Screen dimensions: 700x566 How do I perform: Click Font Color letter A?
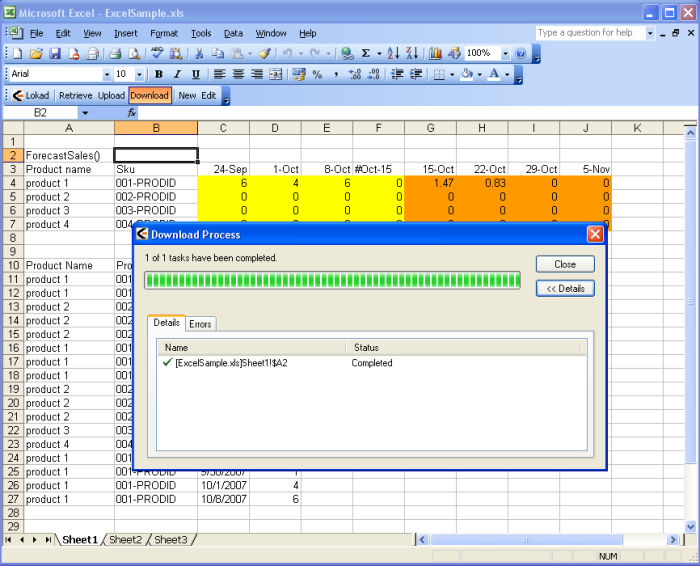pyautogui.click(x=494, y=75)
